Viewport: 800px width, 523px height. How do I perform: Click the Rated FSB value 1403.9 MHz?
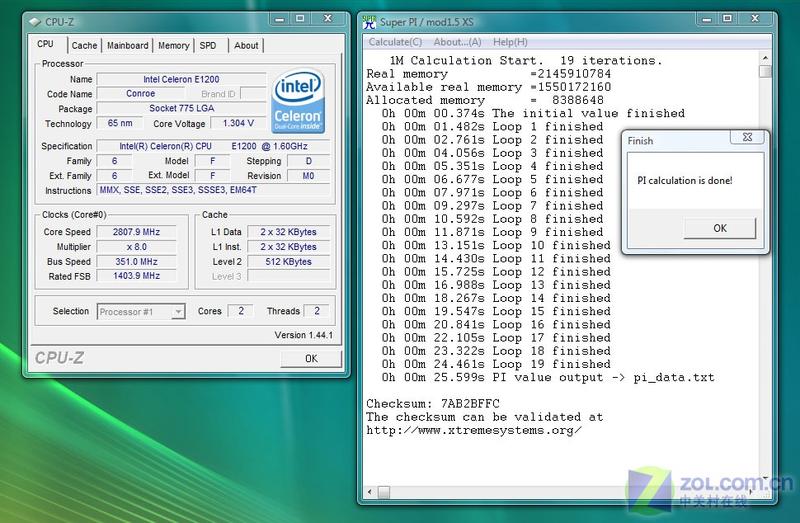point(136,276)
